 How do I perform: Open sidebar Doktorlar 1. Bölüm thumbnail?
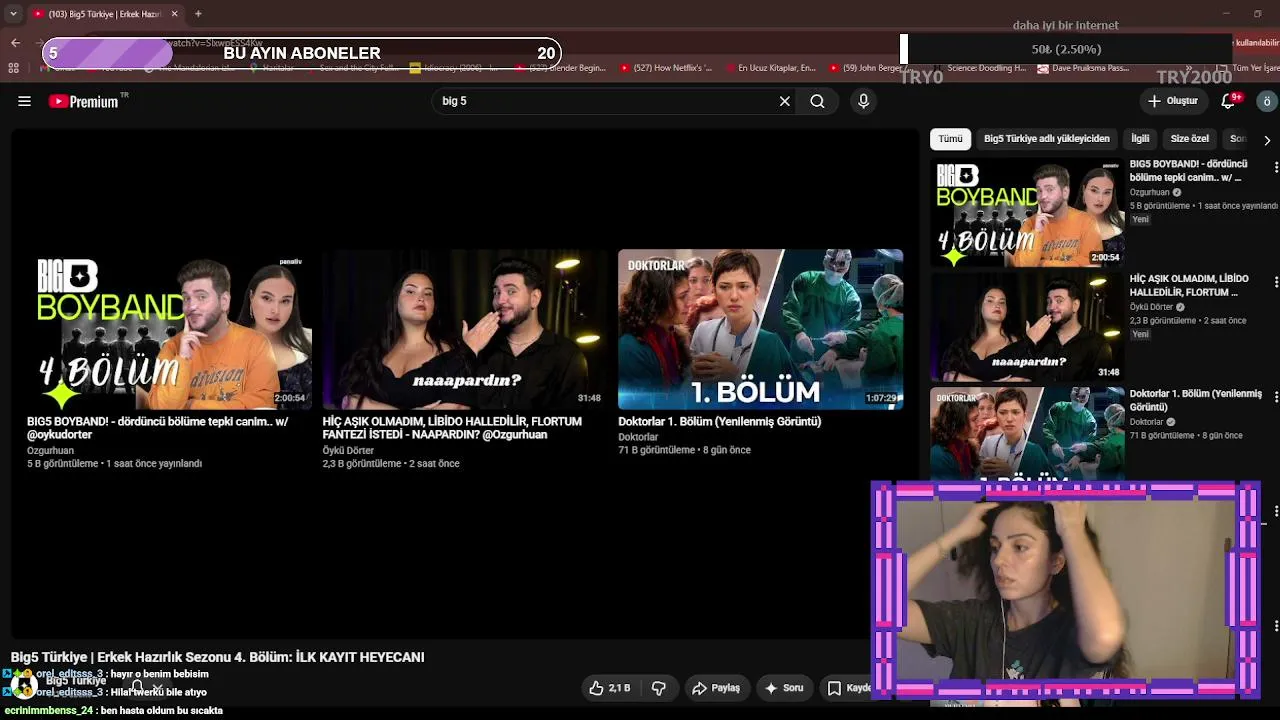[1027, 436]
